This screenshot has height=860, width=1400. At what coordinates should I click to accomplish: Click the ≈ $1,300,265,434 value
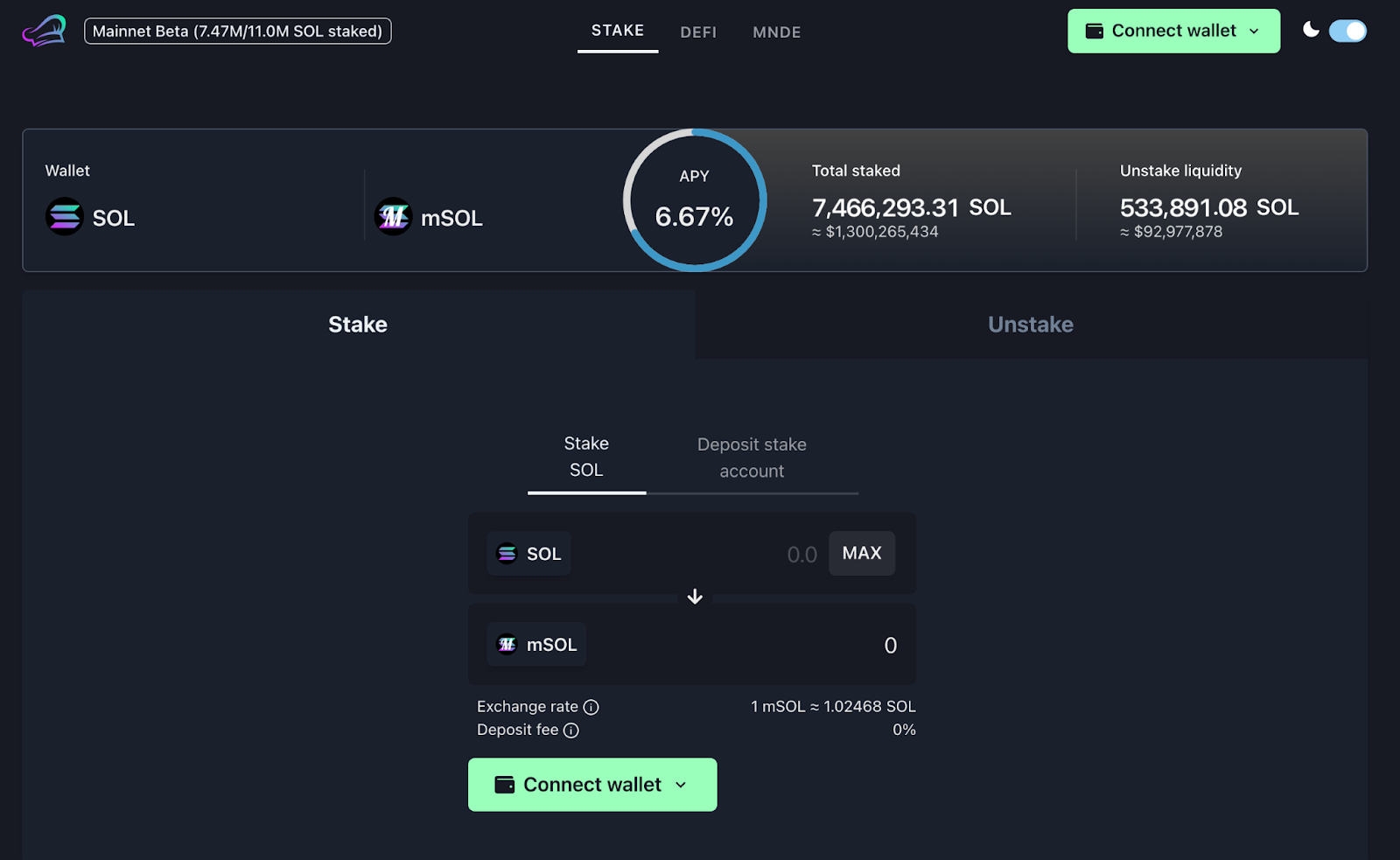(875, 232)
